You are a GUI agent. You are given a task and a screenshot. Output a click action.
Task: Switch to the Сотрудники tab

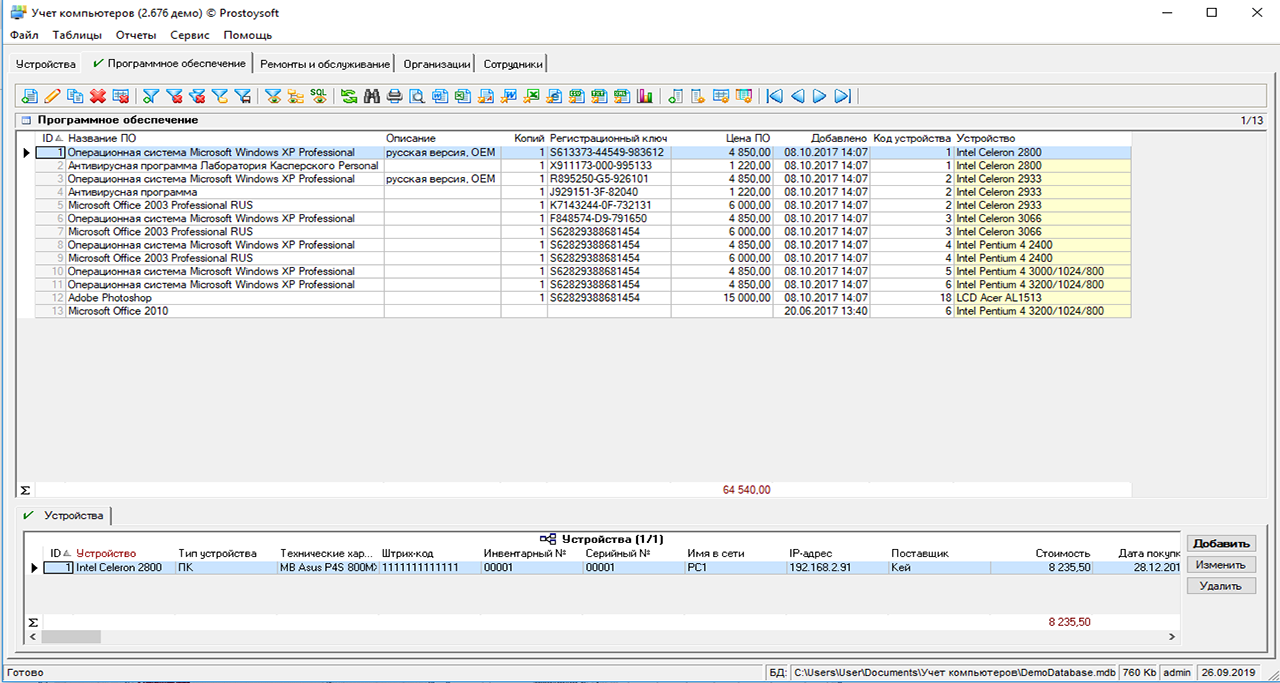(513, 64)
